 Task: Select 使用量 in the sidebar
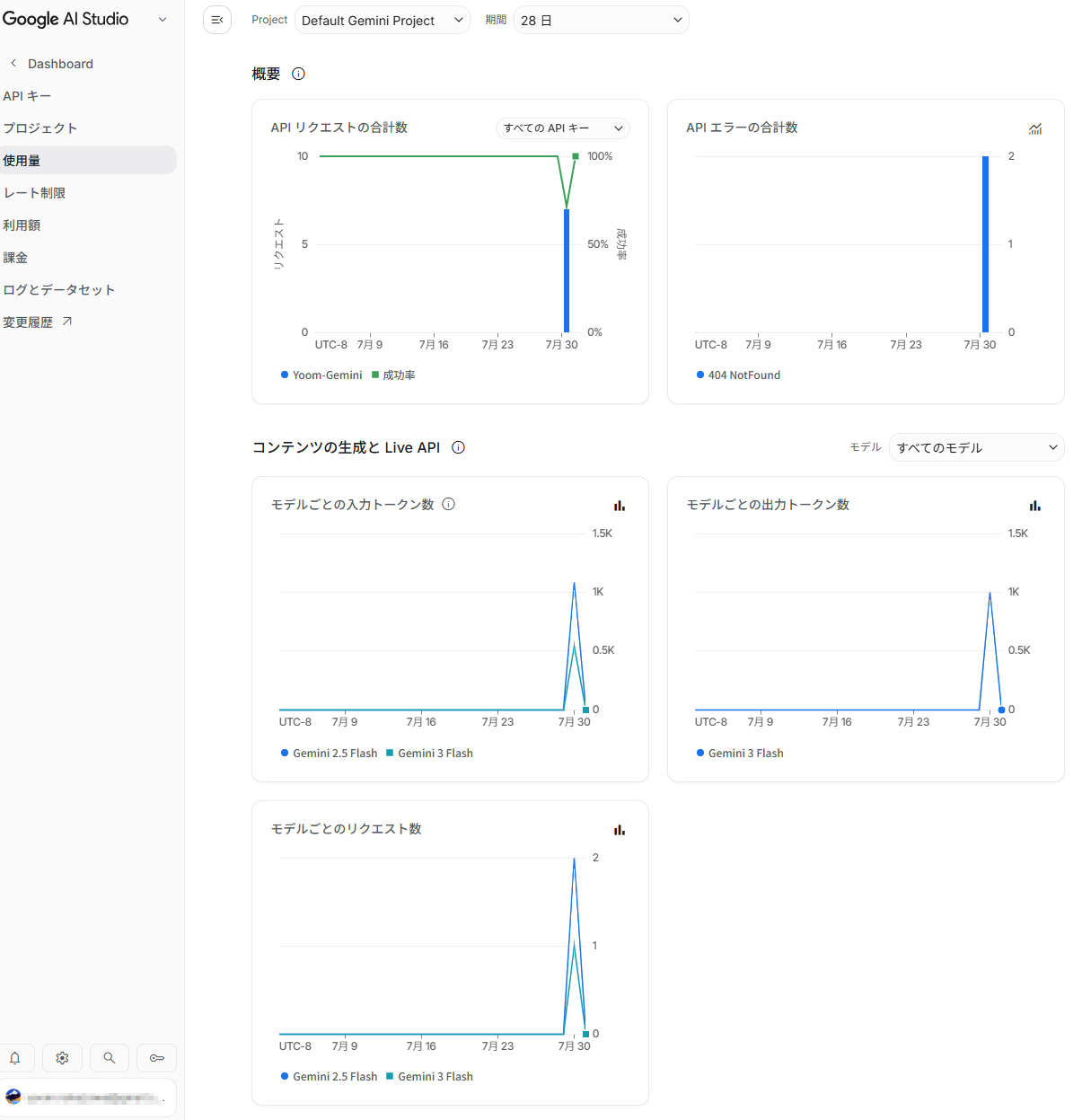pyautogui.click(x=88, y=160)
